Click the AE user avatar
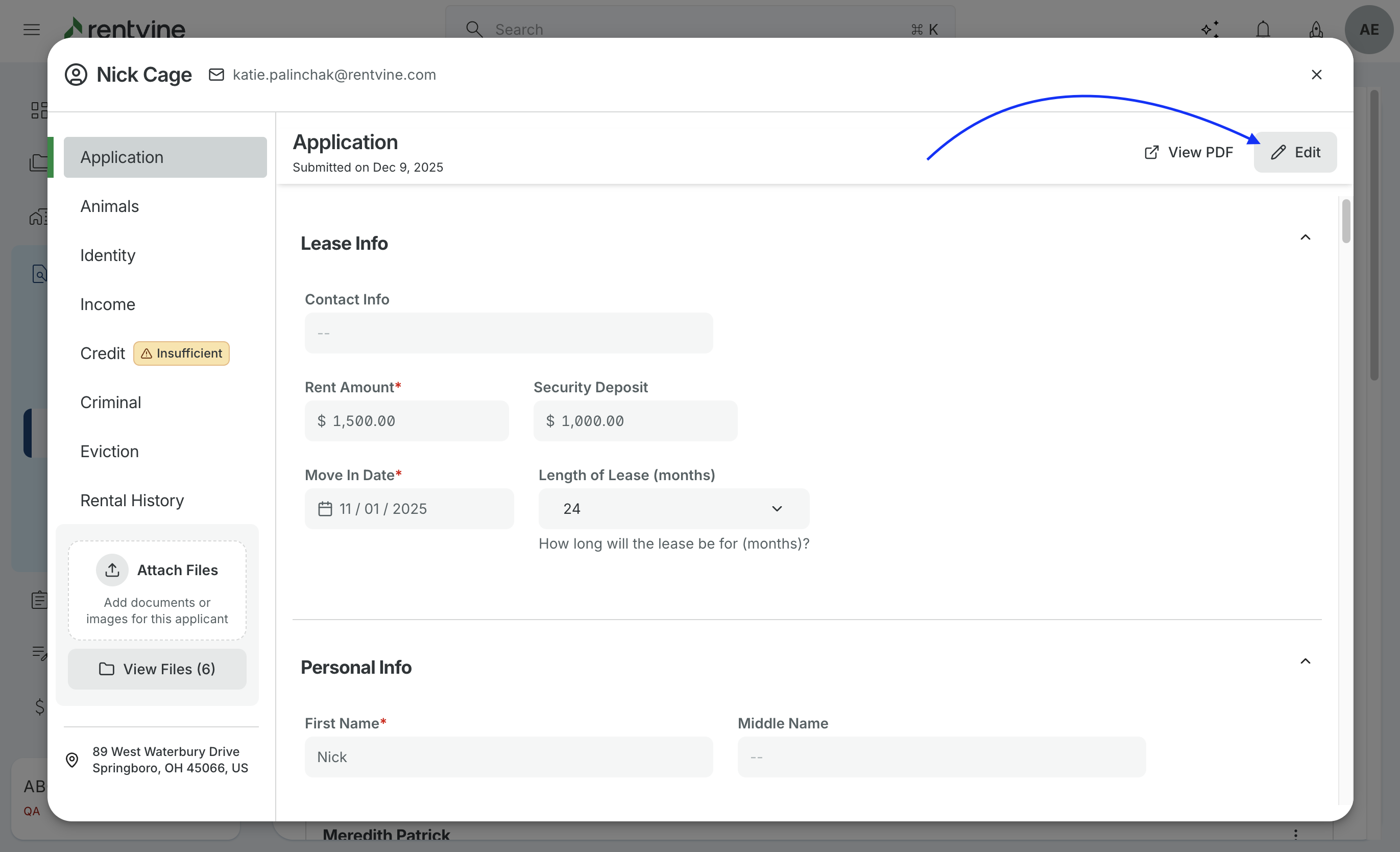Image resolution: width=1400 pixels, height=852 pixels. coord(1368,30)
